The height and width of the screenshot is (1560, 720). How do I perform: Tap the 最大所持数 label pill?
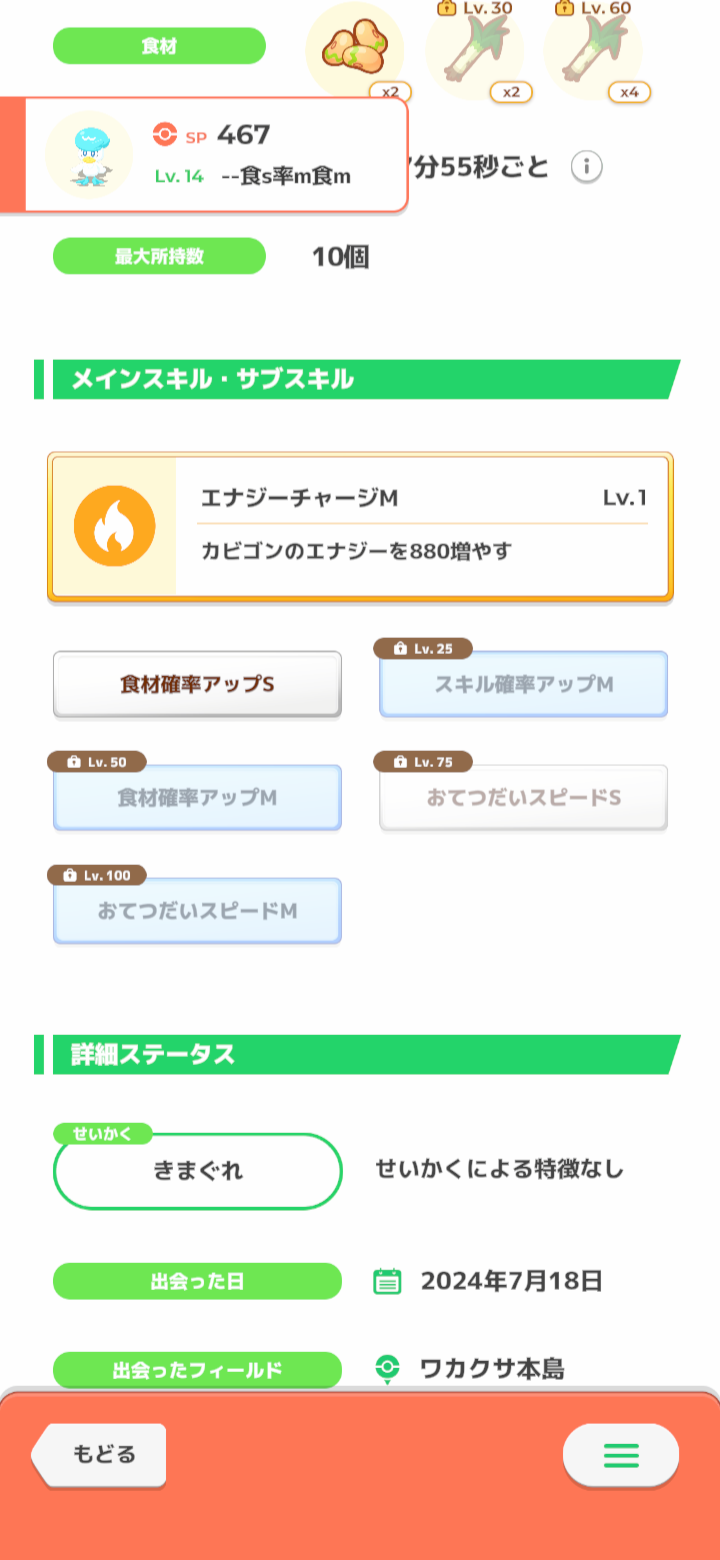(x=159, y=256)
